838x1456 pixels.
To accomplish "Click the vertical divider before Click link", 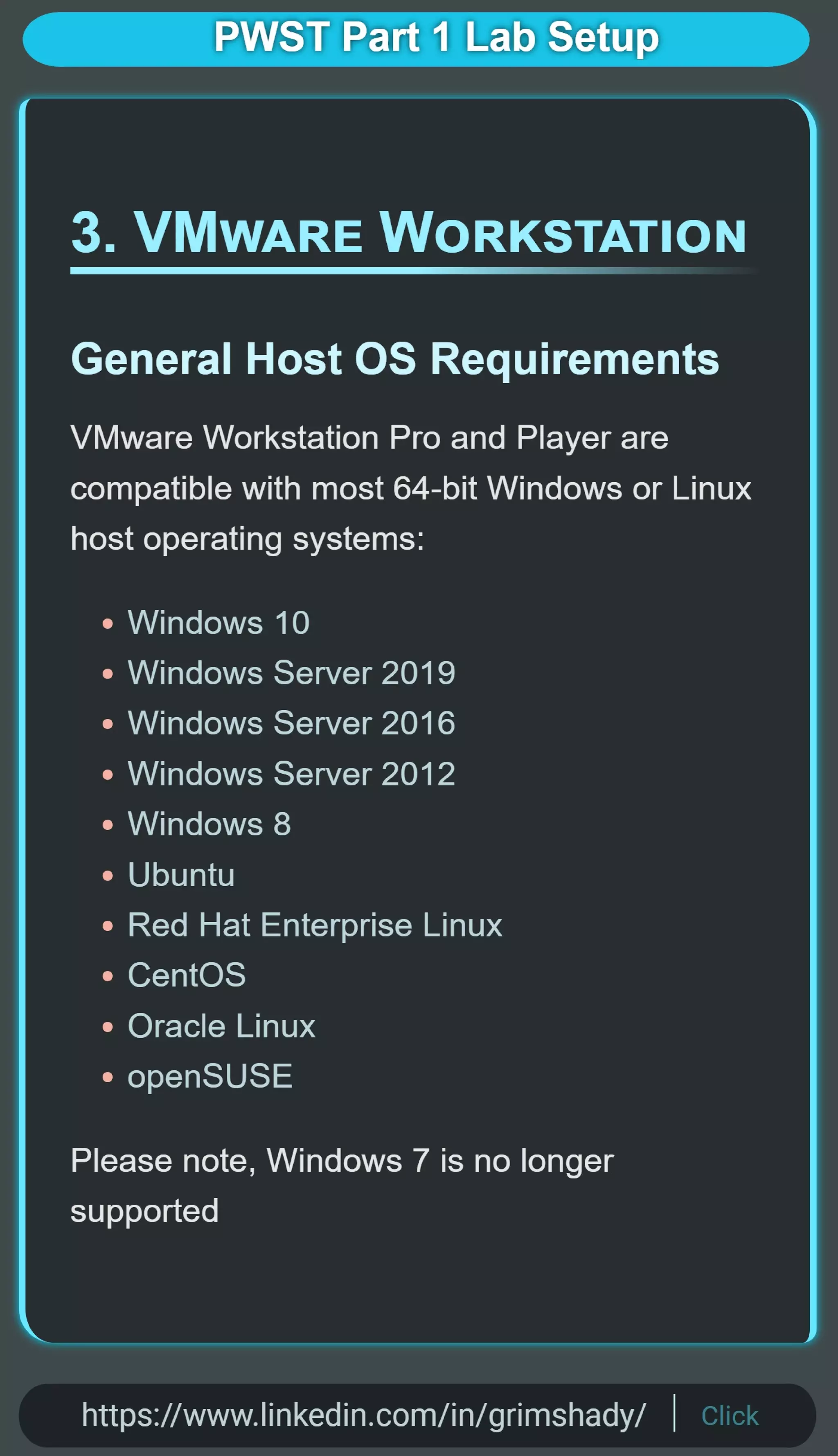I will [674, 1412].
